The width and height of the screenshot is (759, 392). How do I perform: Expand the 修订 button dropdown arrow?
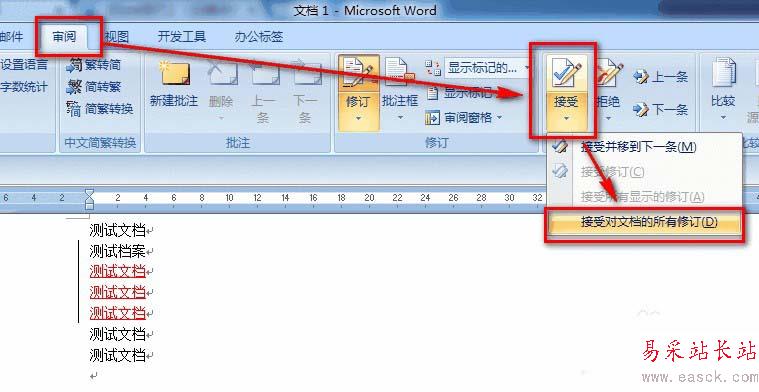point(359,118)
